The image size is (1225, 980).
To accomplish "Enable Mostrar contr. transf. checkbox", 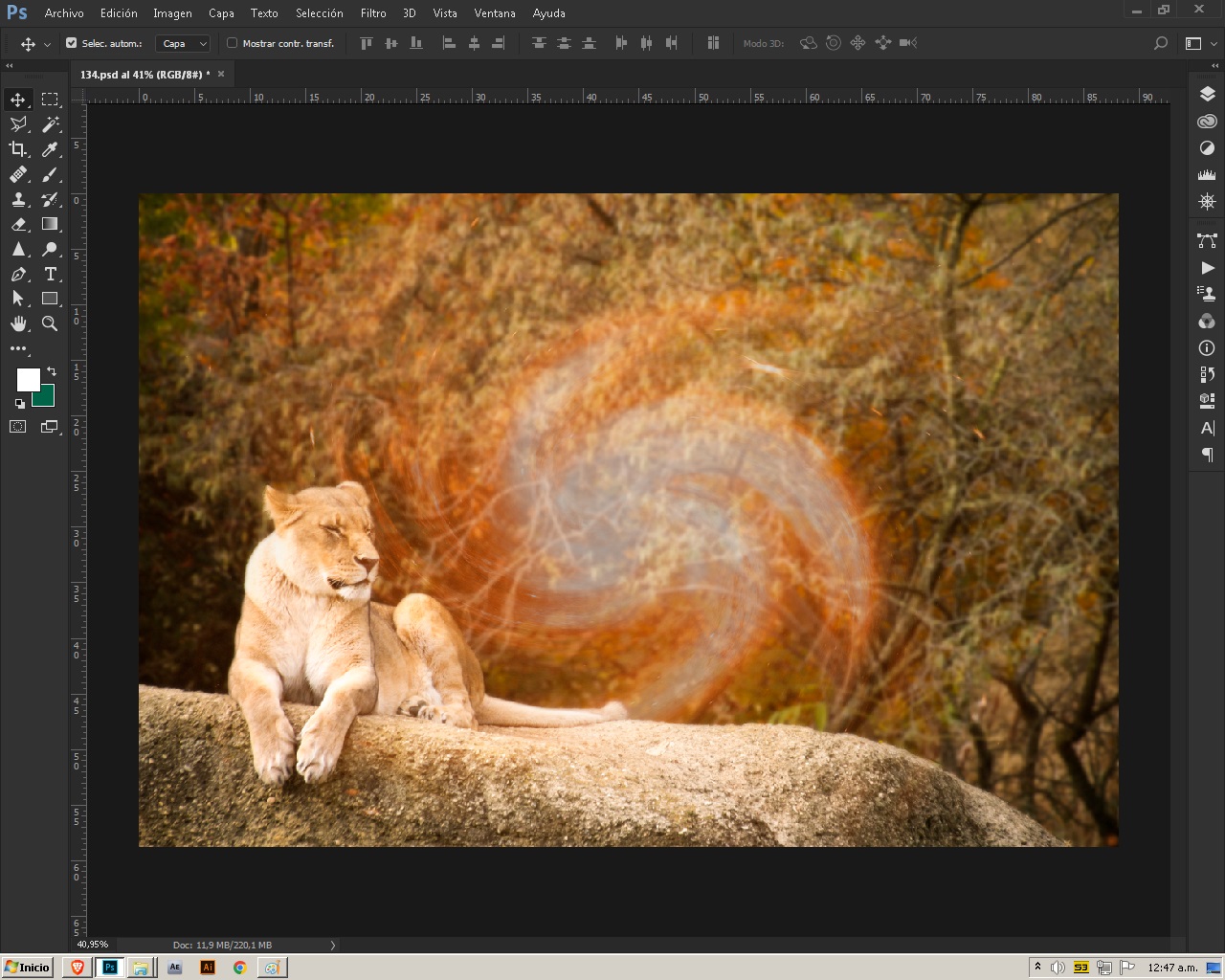I will (232, 43).
